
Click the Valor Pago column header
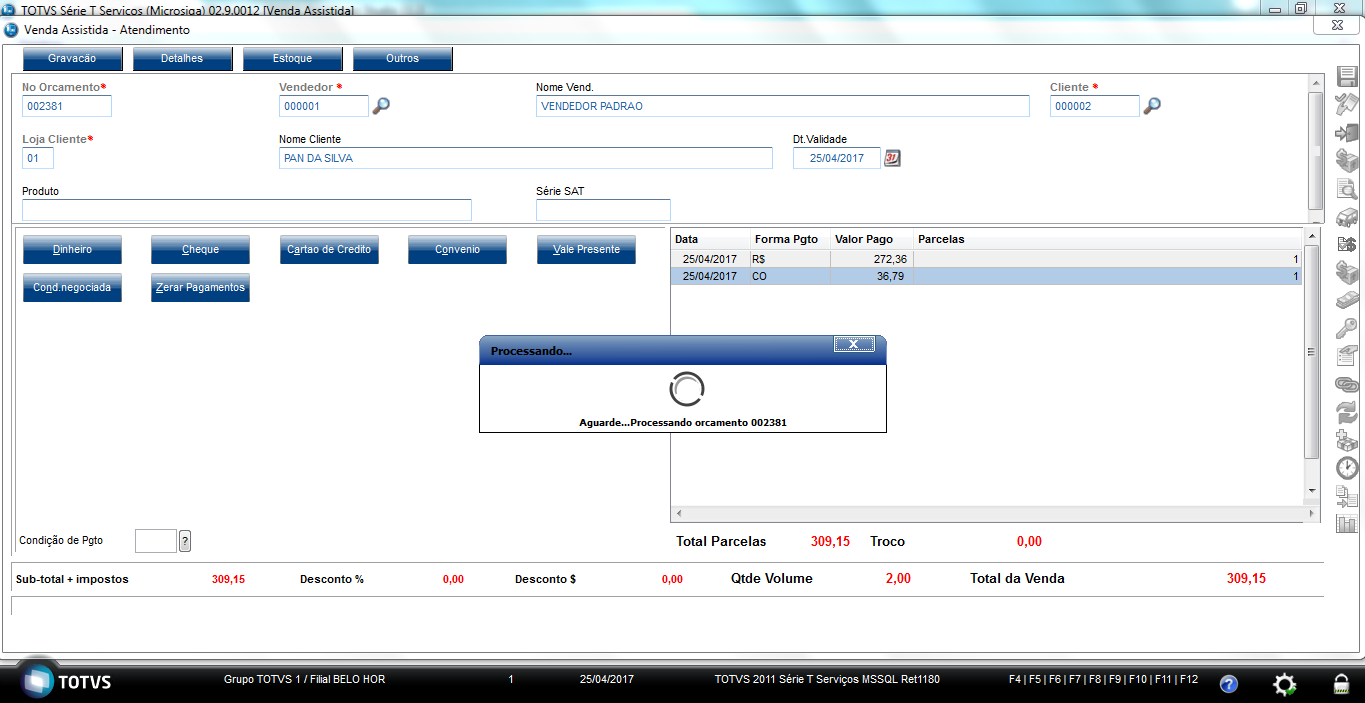click(872, 239)
